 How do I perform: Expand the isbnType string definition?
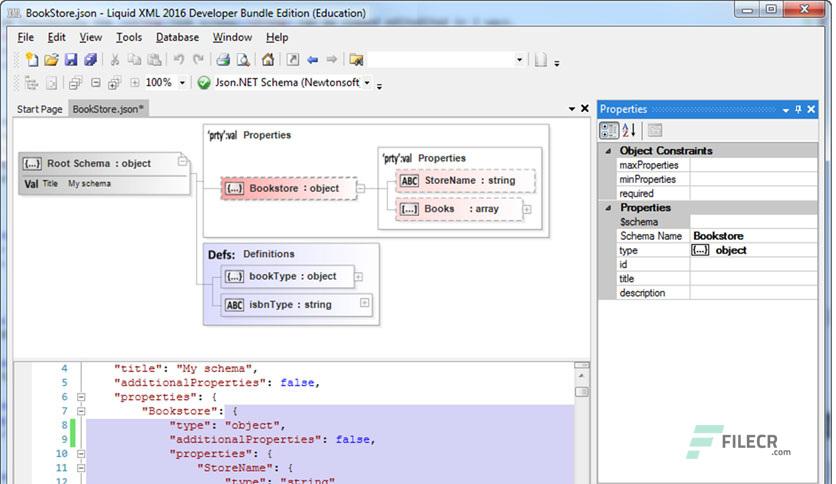364,303
